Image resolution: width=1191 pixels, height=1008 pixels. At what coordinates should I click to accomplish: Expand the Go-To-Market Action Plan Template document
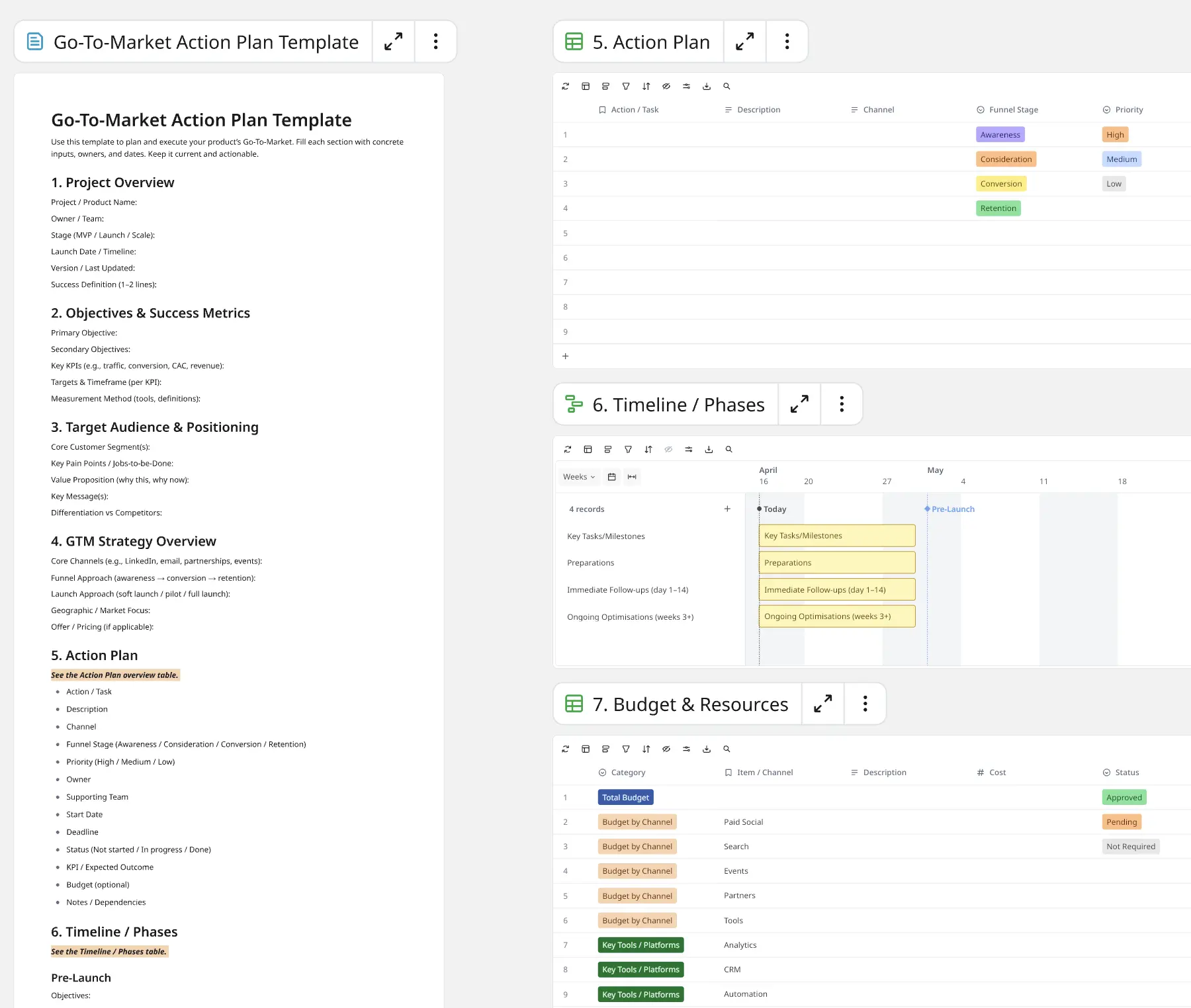pos(394,42)
